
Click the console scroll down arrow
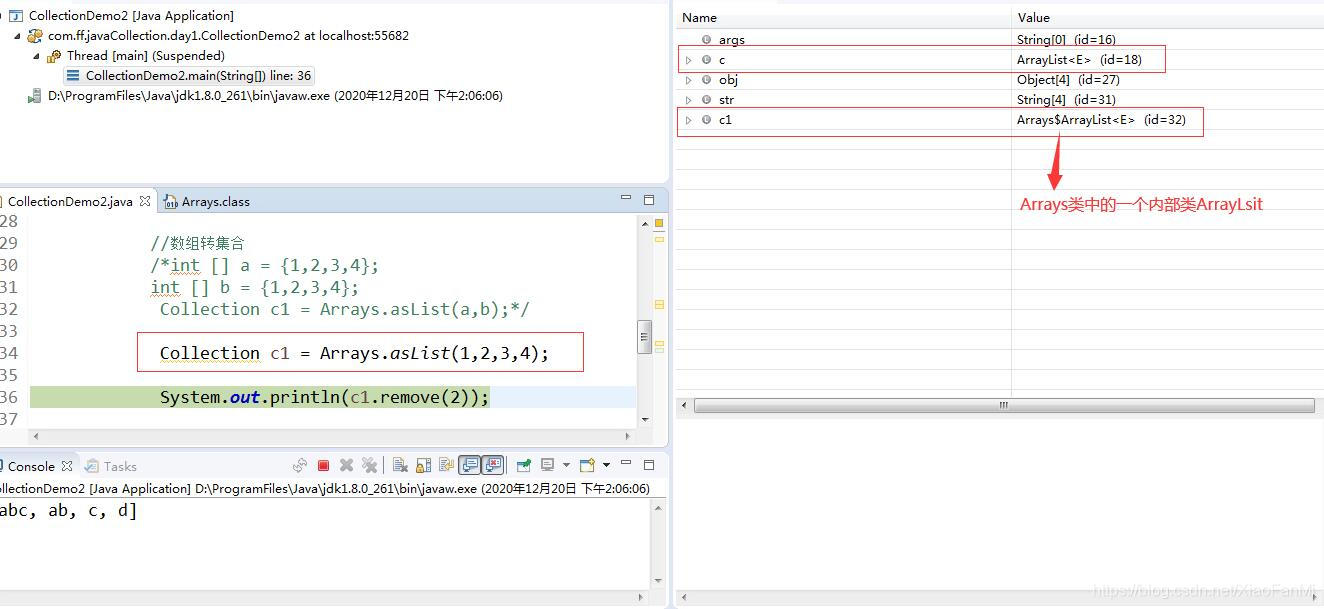click(x=657, y=580)
